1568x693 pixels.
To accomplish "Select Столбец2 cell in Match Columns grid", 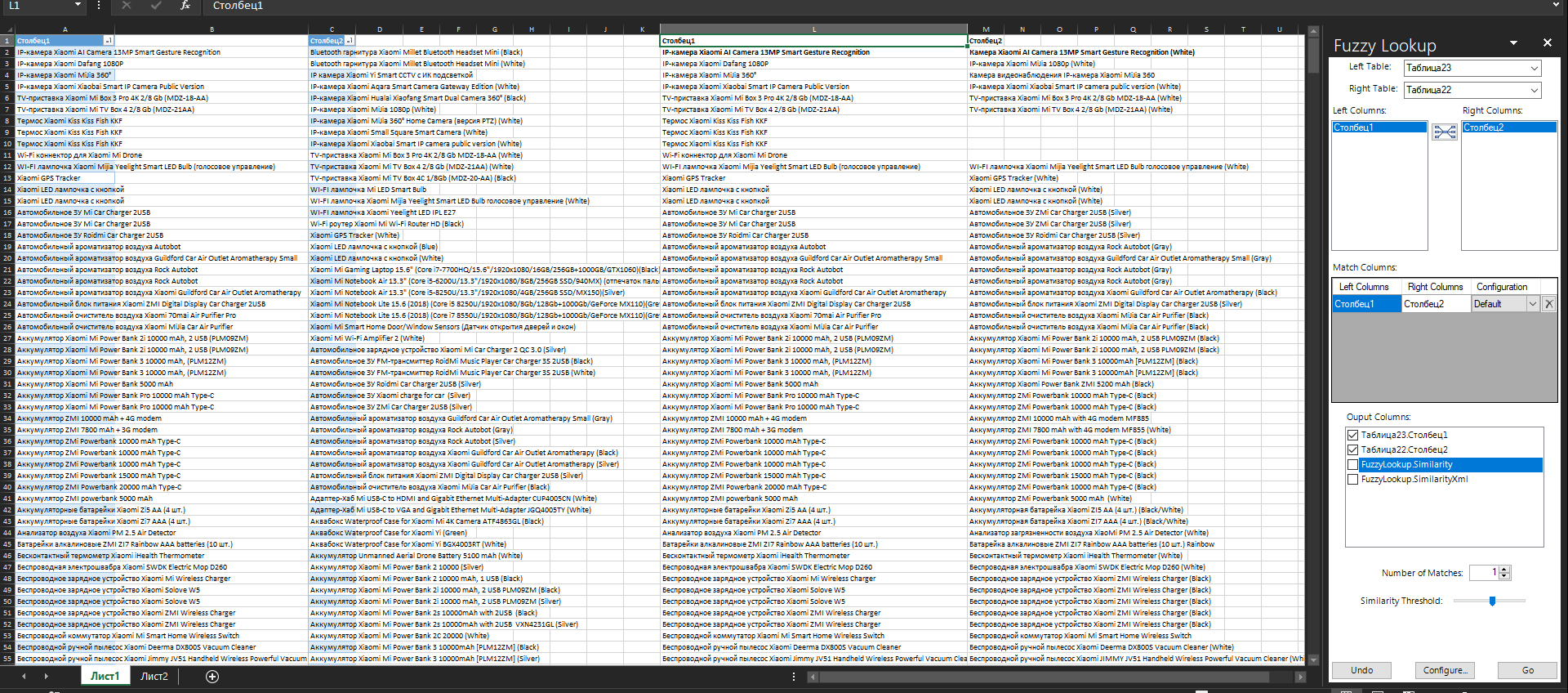I will click(x=1437, y=304).
